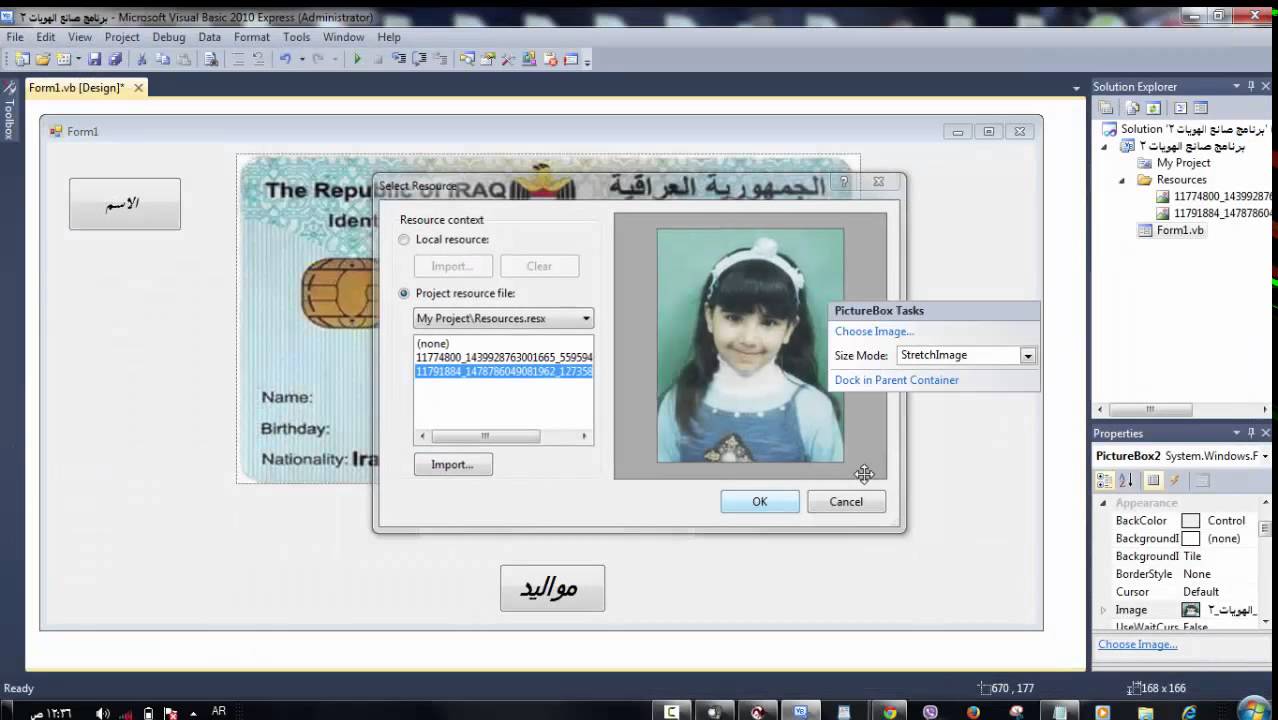The image size is (1278, 720).
Task: Open the Error List toolbar icon
Action: pos(550,59)
